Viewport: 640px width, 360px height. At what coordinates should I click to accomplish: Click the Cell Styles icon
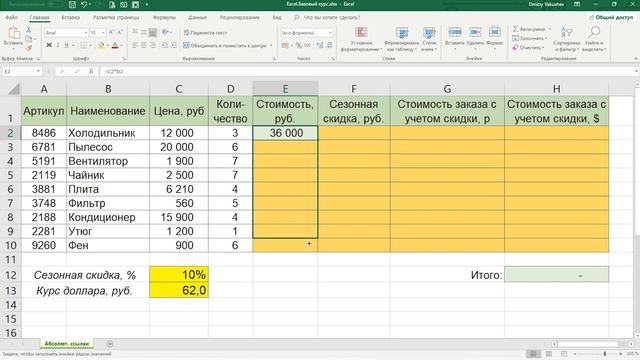coord(429,33)
